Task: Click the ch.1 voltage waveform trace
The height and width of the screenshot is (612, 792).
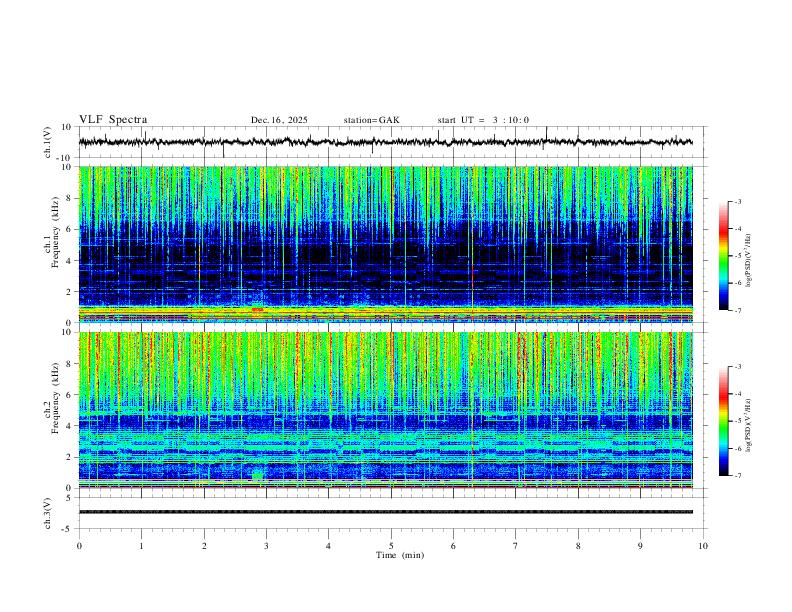Action: (x=385, y=142)
